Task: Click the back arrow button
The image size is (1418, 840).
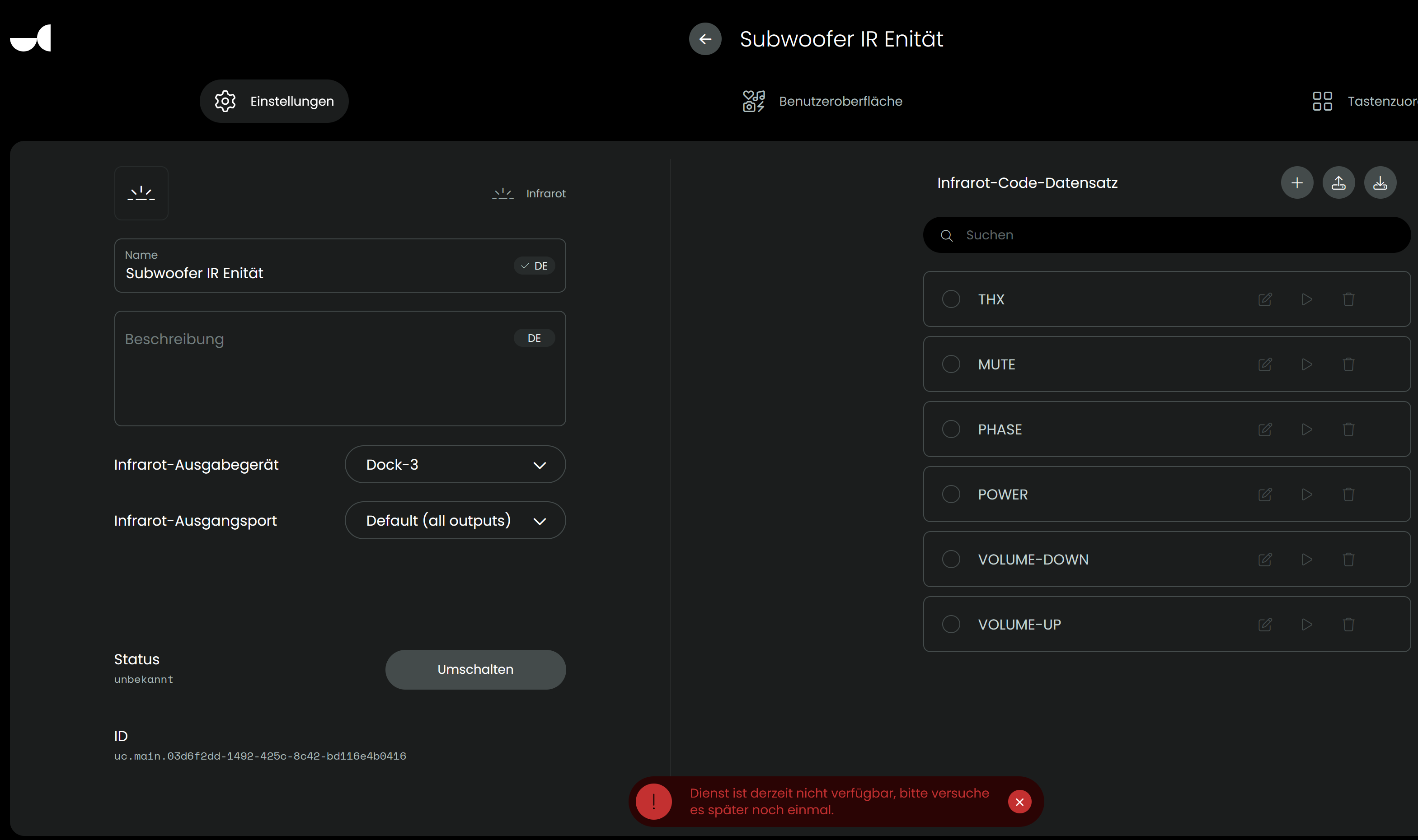Action: (x=705, y=39)
